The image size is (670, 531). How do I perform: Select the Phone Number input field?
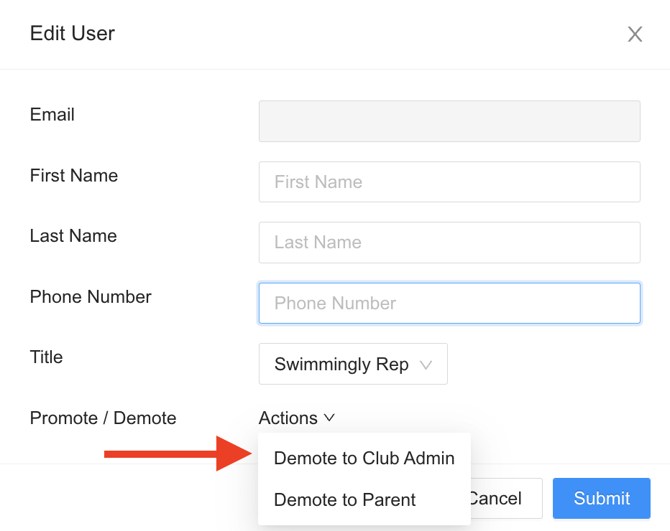(449, 303)
